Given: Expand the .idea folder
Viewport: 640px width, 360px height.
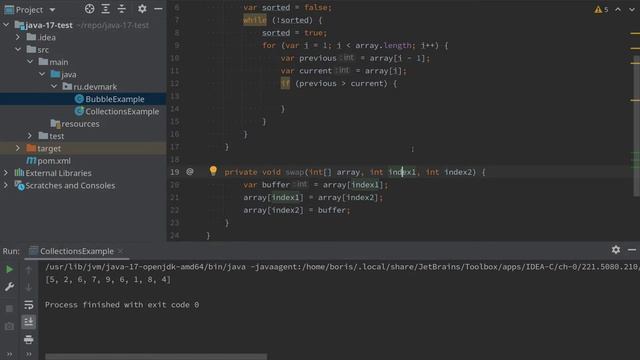Looking at the screenshot, I should [x=18, y=37].
